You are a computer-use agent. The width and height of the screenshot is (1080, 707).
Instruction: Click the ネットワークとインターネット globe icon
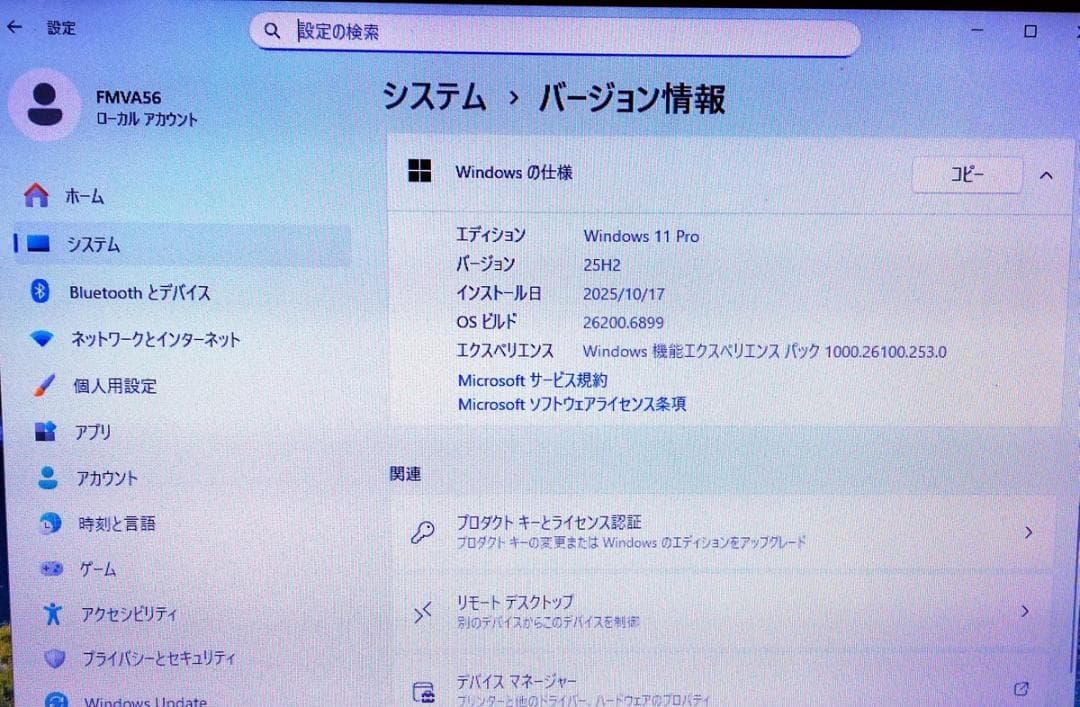(x=41, y=339)
